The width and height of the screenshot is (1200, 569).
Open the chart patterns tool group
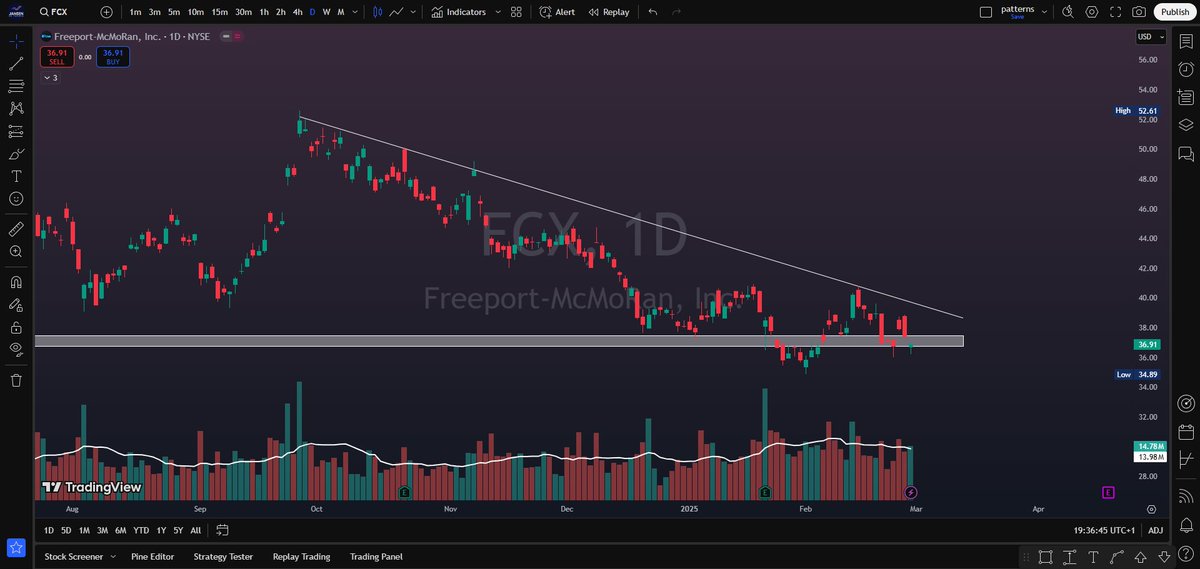coord(16,108)
